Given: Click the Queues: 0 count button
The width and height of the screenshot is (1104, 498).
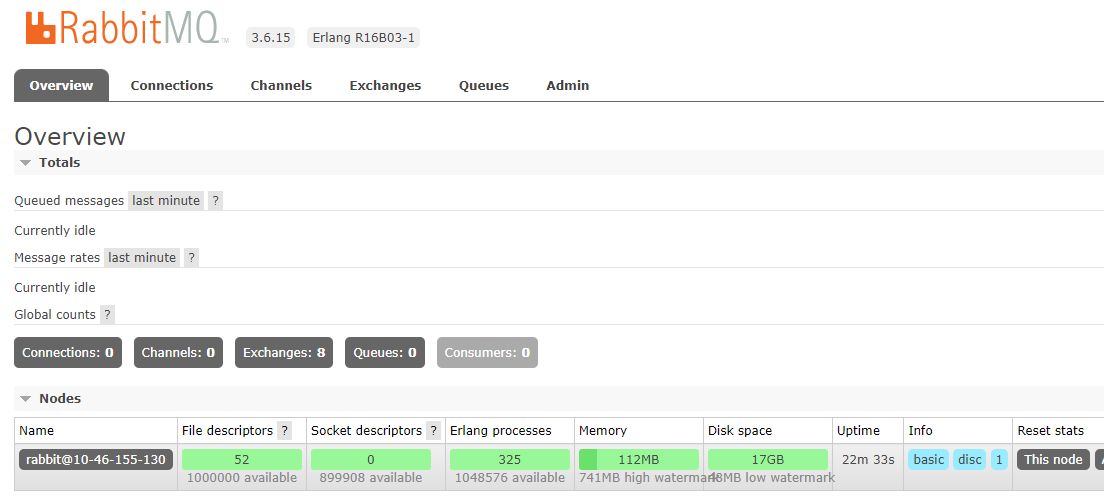Looking at the screenshot, I should click(384, 352).
